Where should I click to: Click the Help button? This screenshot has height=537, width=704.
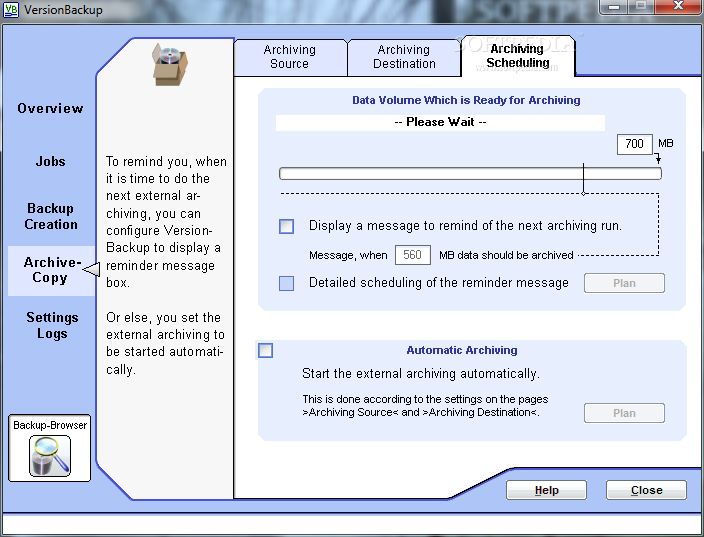(x=546, y=490)
